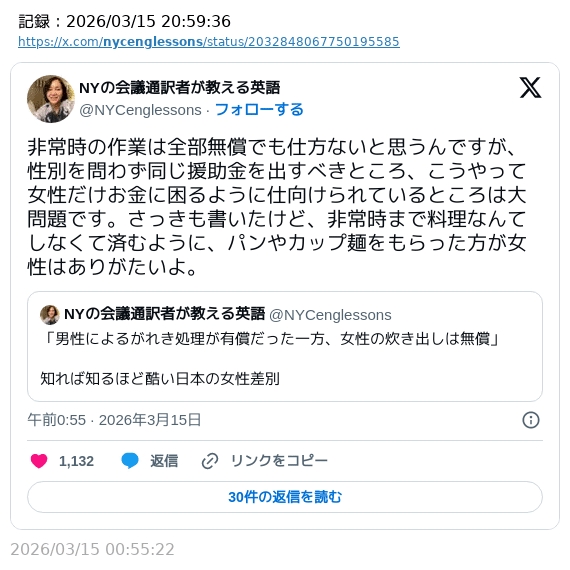The image size is (570, 570).
Task: Click the quoted tweet author name
Action: 164,314
